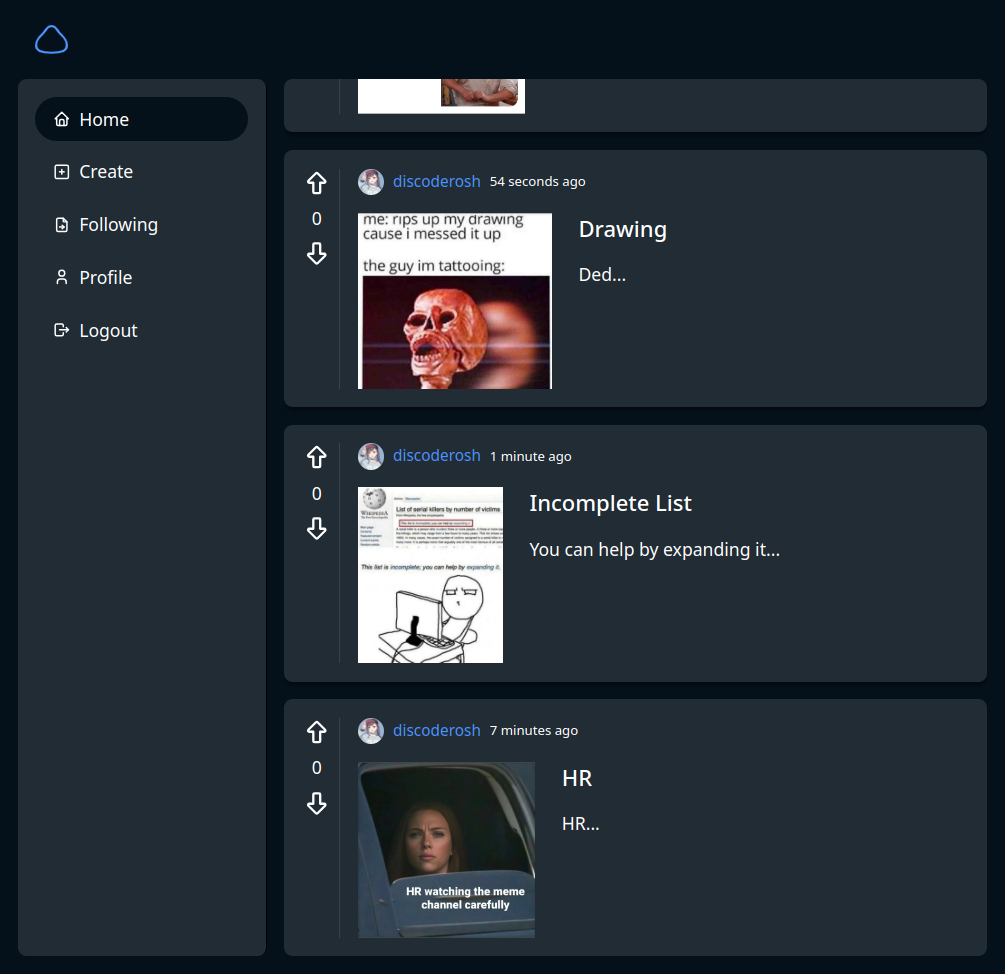Click the Create post icon
This screenshot has width=1005, height=974.
tap(61, 171)
